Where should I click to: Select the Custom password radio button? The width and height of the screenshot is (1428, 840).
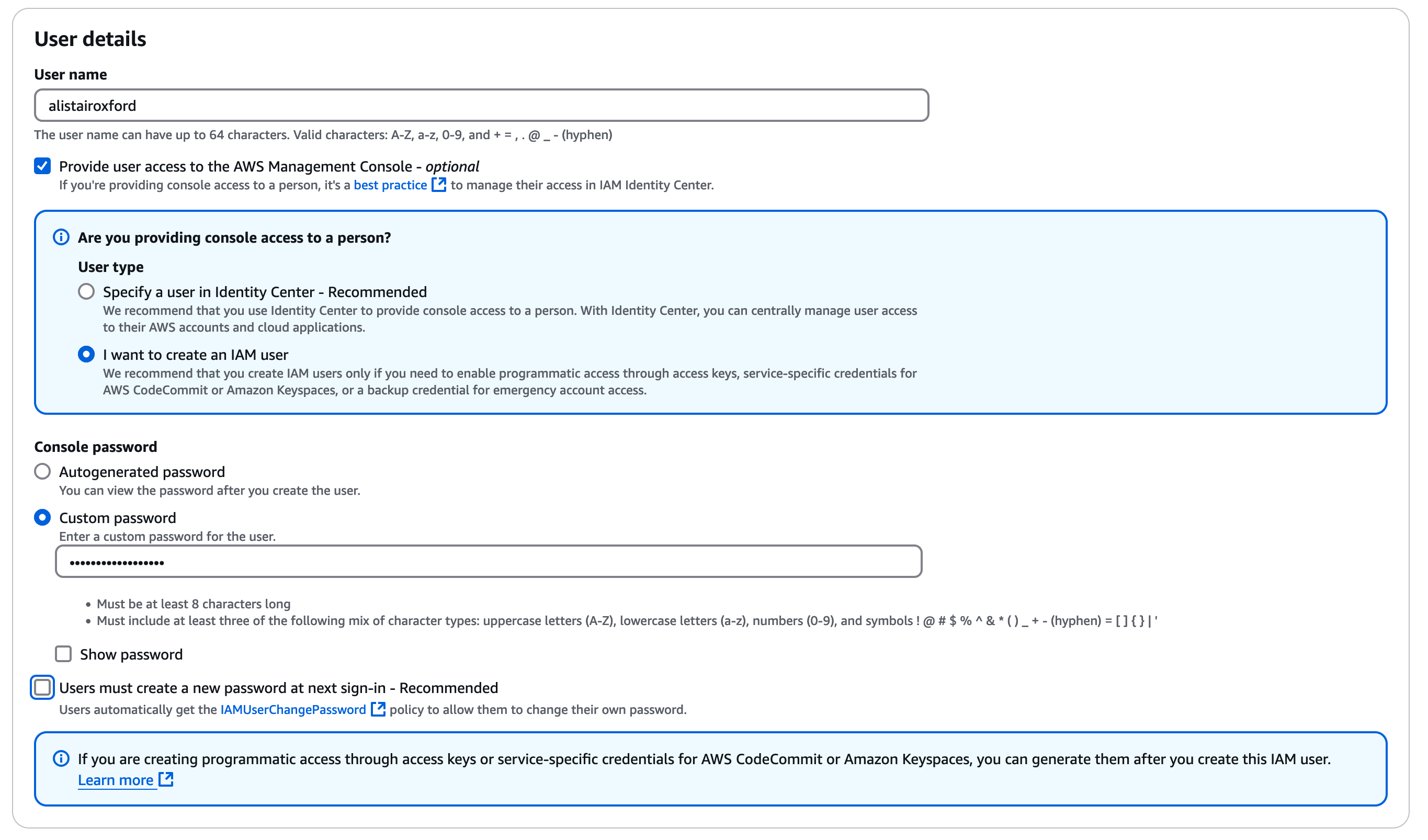pyautogui.click(x=42, y=517)
